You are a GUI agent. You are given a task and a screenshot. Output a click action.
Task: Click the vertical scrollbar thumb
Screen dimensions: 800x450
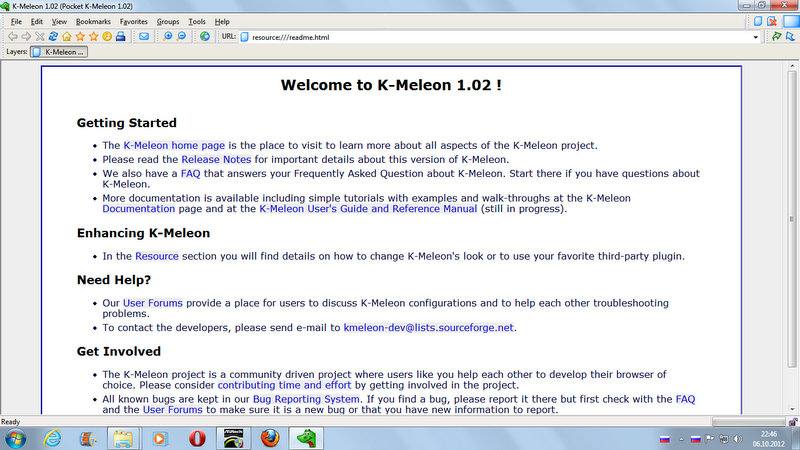(791, 219)
